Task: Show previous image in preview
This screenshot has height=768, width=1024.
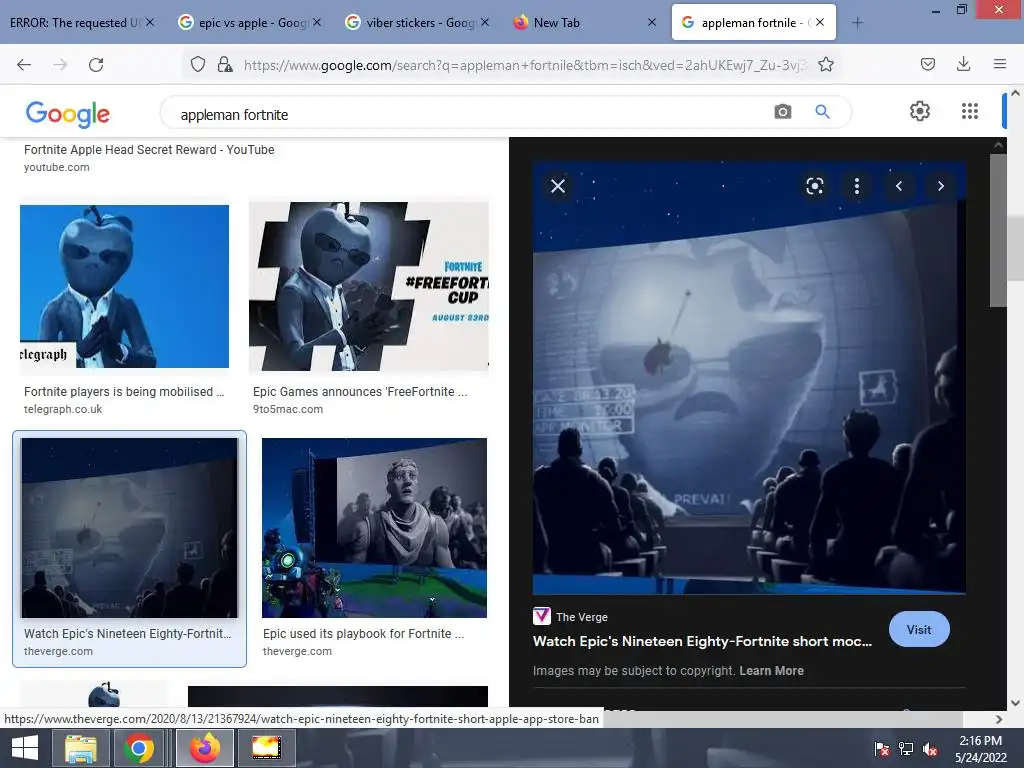Action: click(899, 186)
